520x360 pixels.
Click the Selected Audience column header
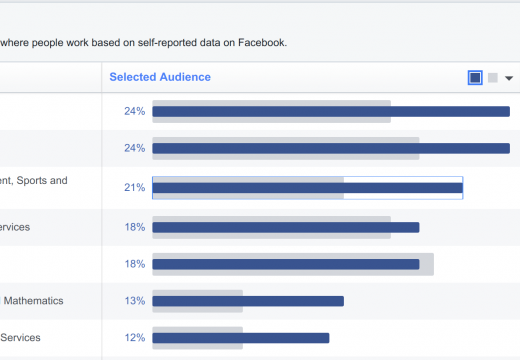coord(160,77)
